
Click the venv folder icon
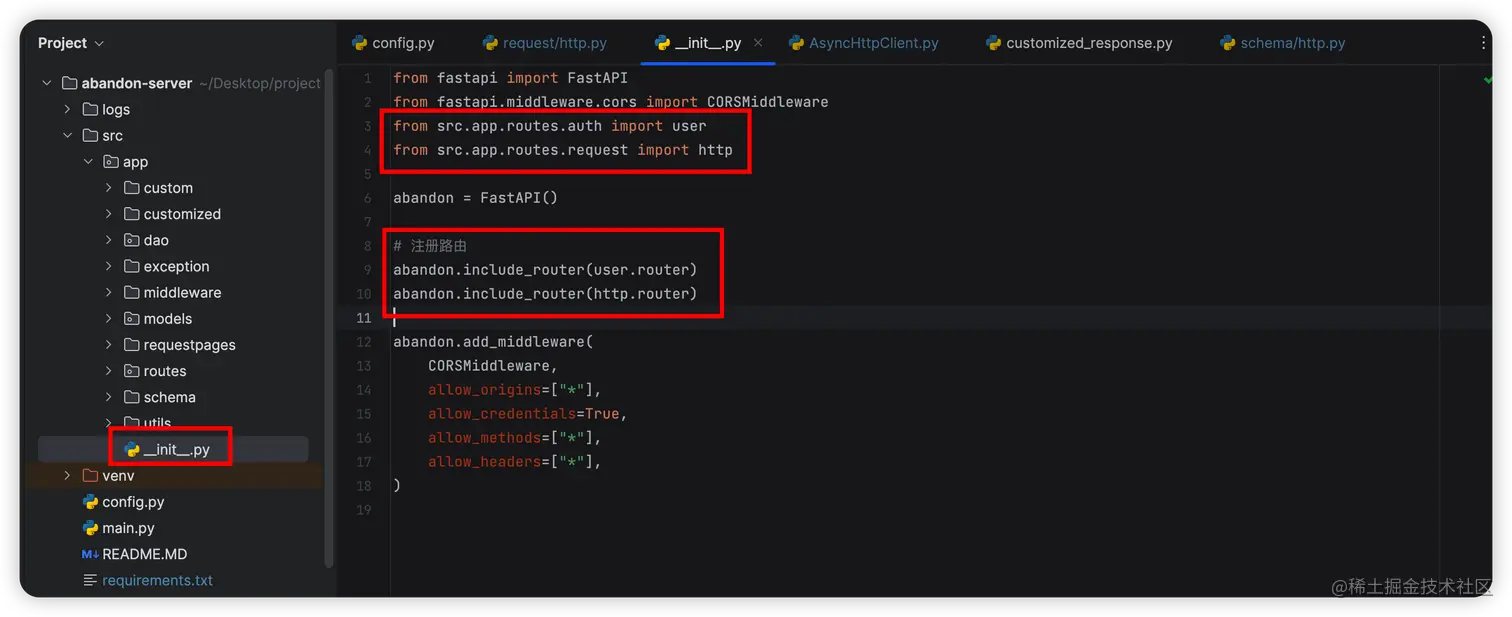90,475
